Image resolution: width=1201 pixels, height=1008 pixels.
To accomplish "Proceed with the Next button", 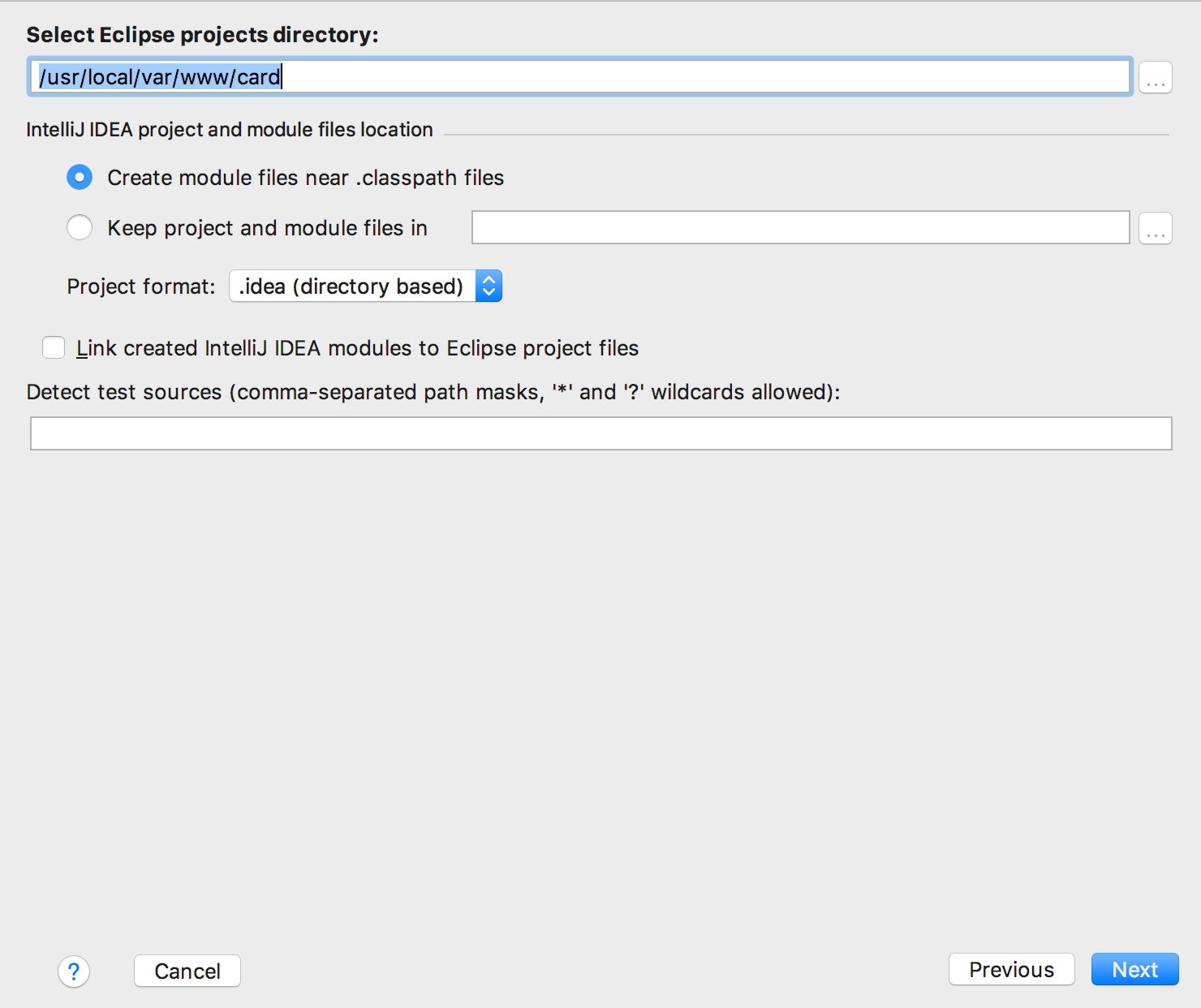I will 1134,969.
